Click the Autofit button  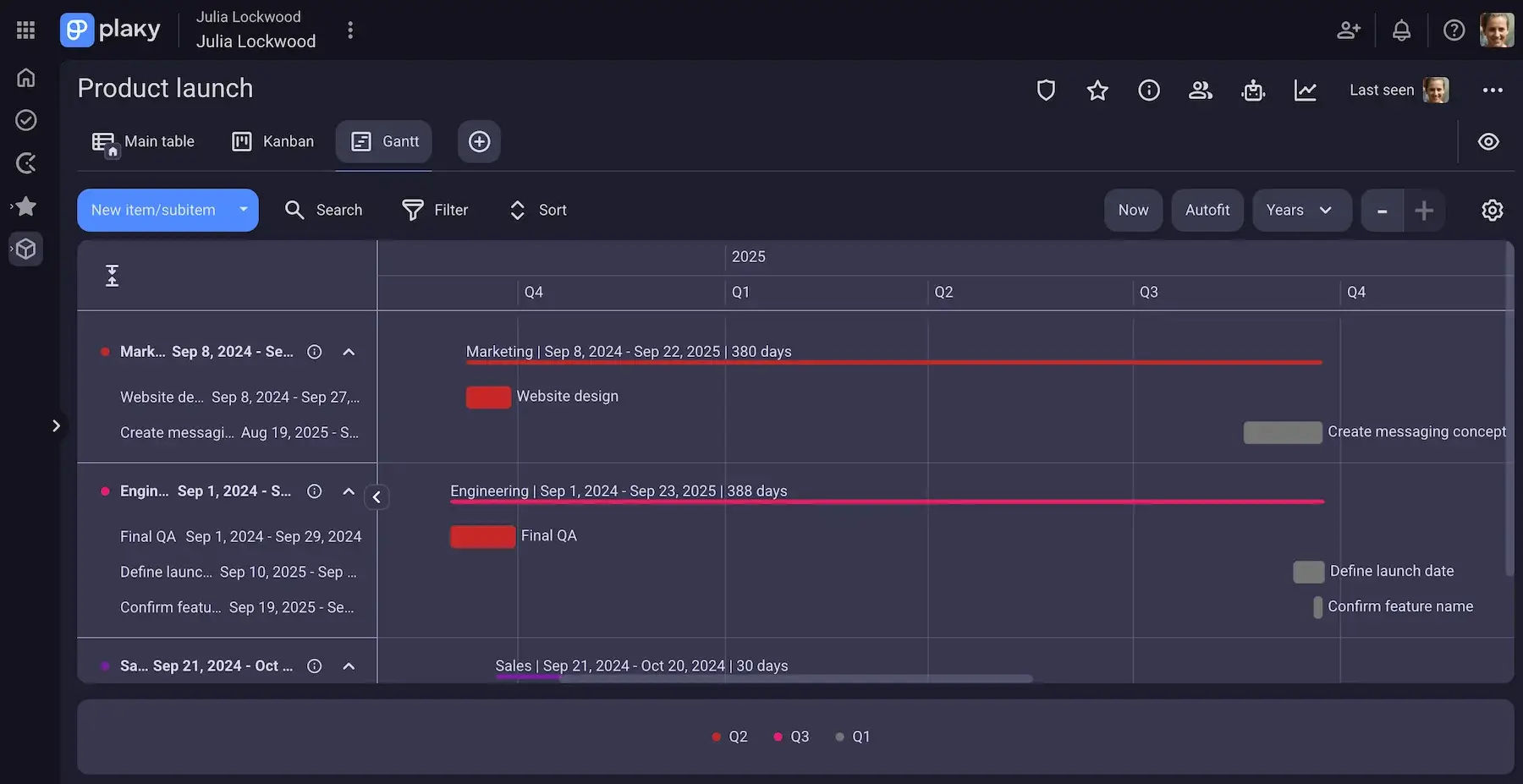pos(1207,210)
